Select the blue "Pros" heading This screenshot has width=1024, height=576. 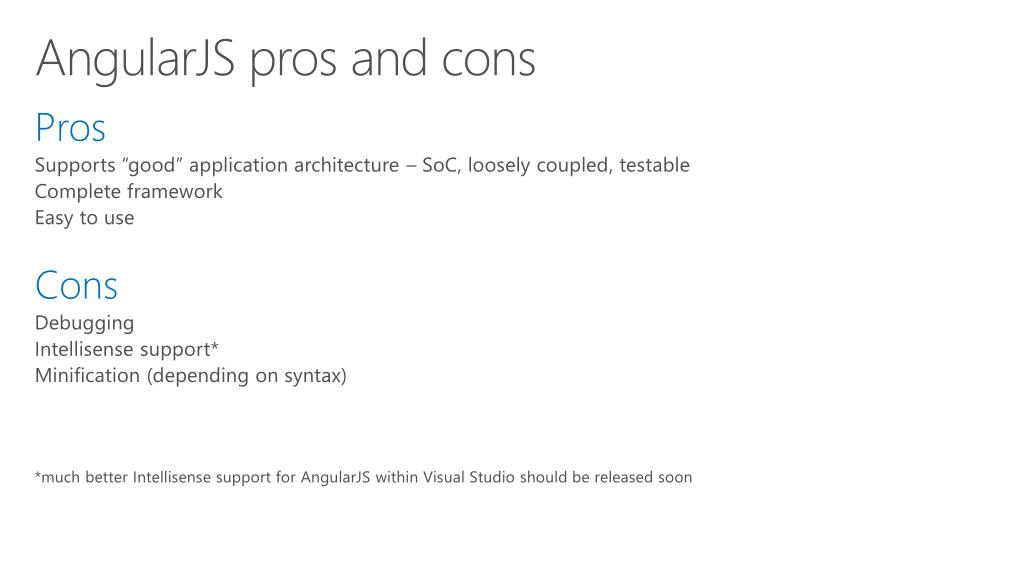70,128
